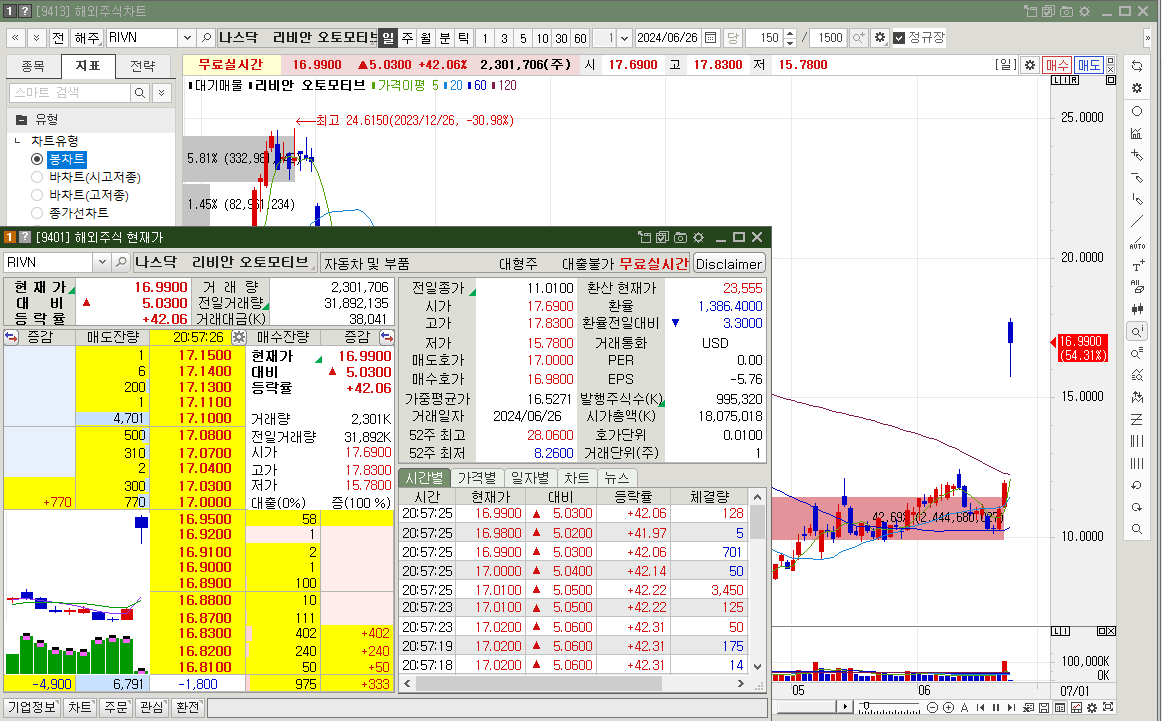Toggle daily 일 period button

(388, 38)
